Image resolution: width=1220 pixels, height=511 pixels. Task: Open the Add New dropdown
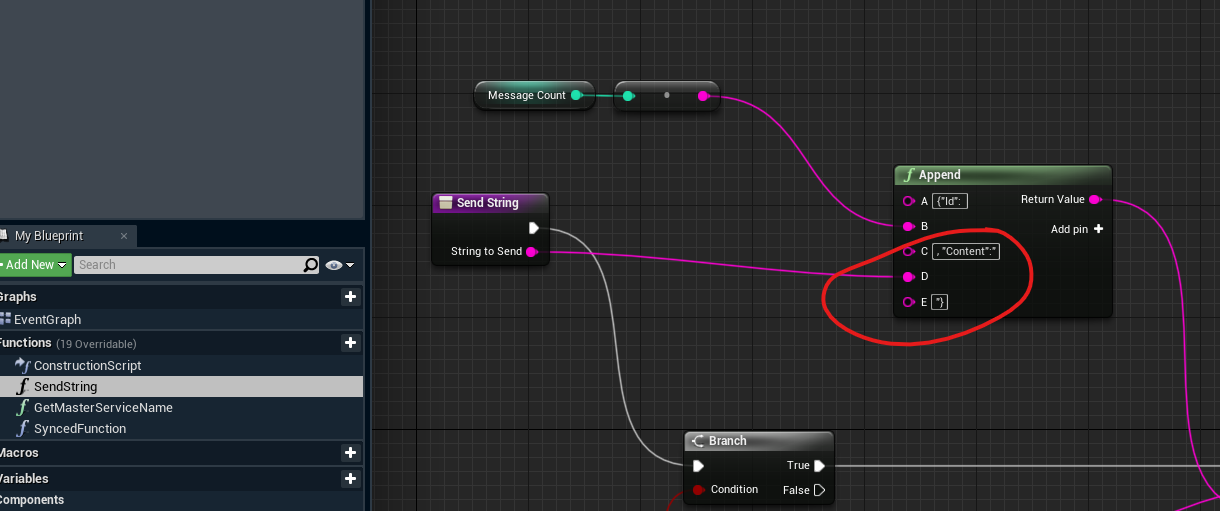(34, 265)
